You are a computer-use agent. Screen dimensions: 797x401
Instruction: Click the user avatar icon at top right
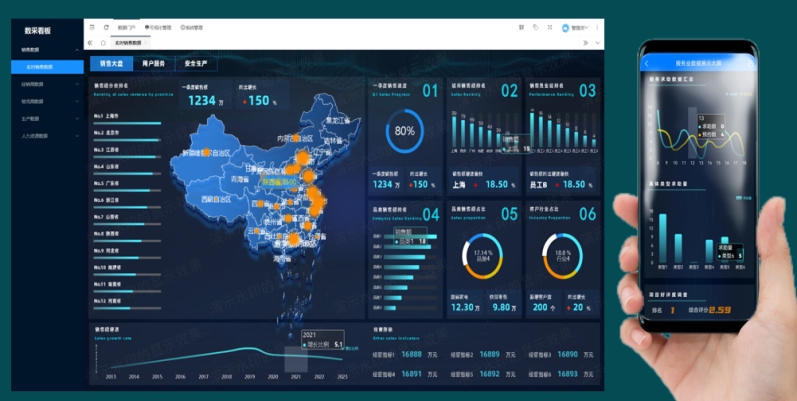coord(565,28)
